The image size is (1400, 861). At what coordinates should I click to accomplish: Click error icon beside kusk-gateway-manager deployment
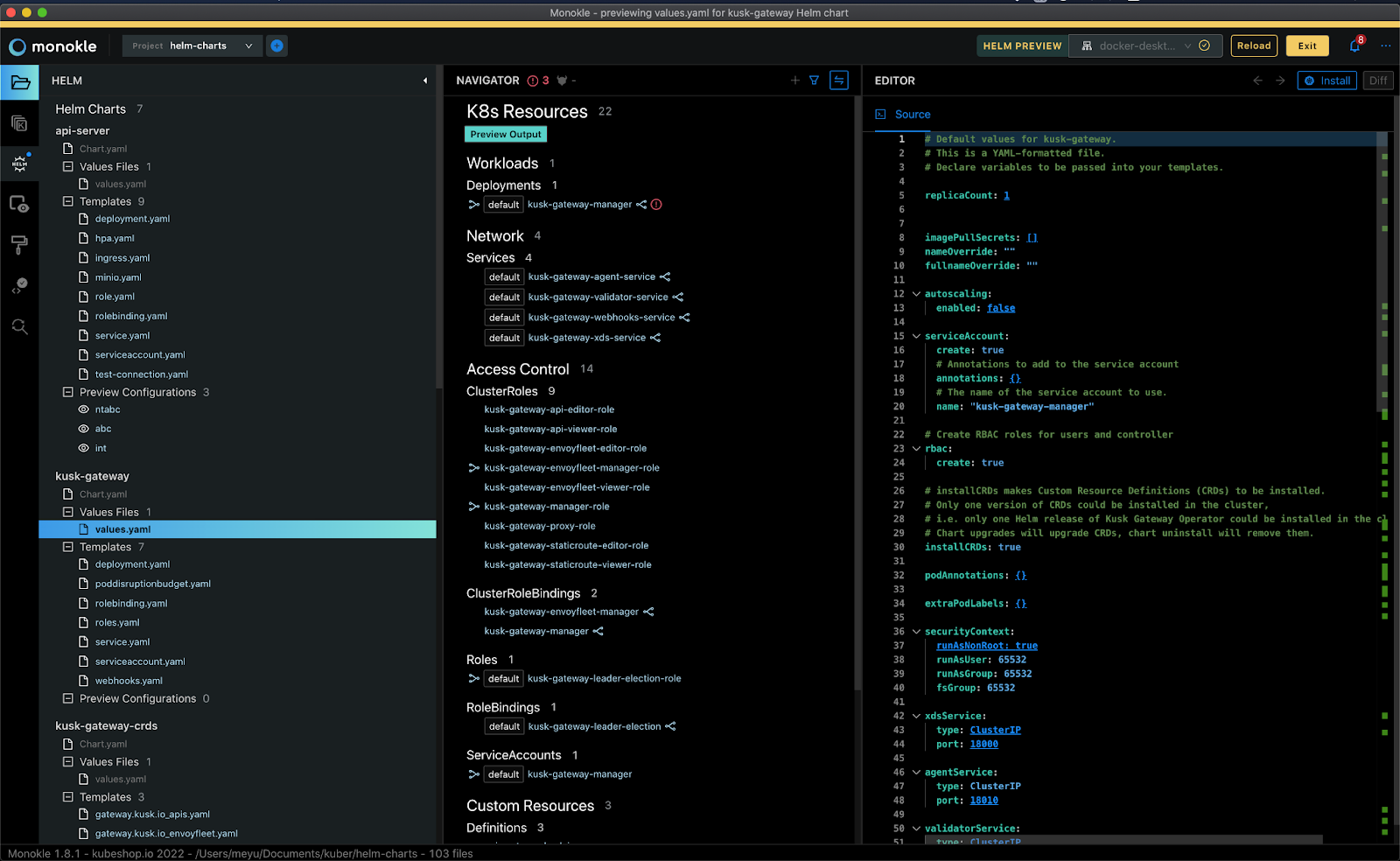656,205
